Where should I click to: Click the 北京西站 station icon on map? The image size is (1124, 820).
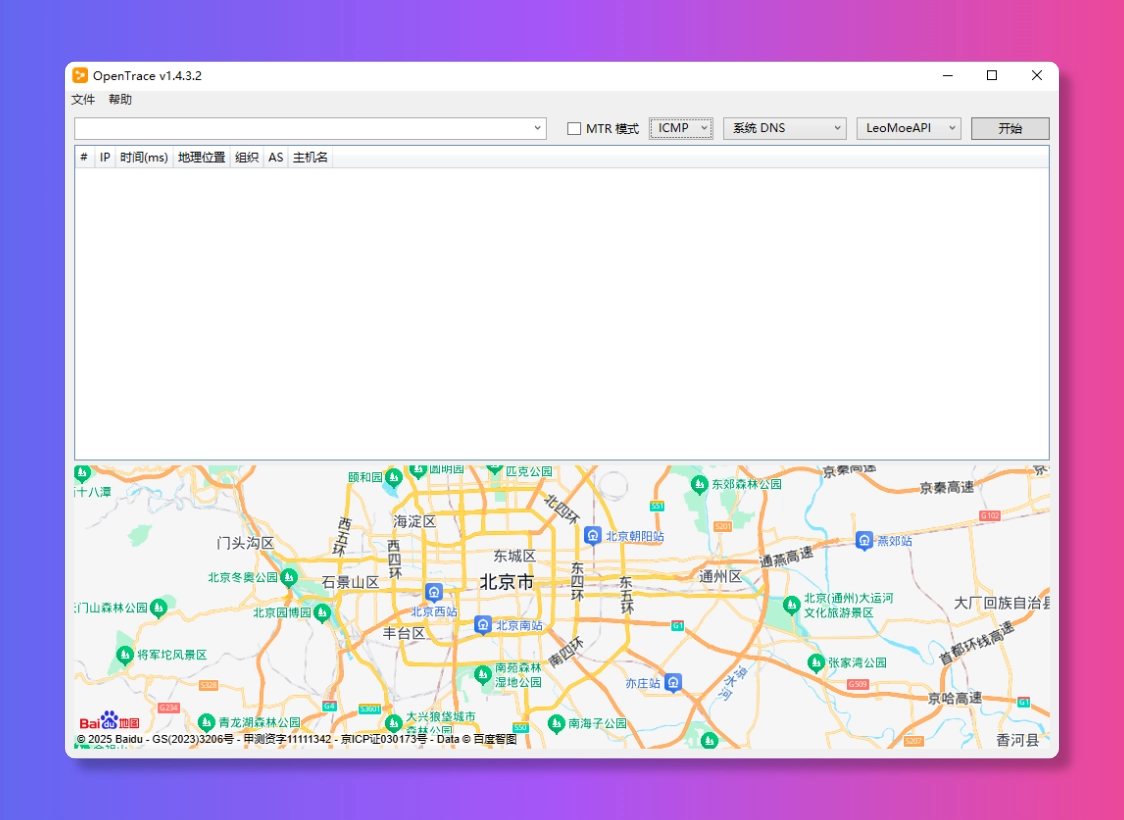point(434,593)
